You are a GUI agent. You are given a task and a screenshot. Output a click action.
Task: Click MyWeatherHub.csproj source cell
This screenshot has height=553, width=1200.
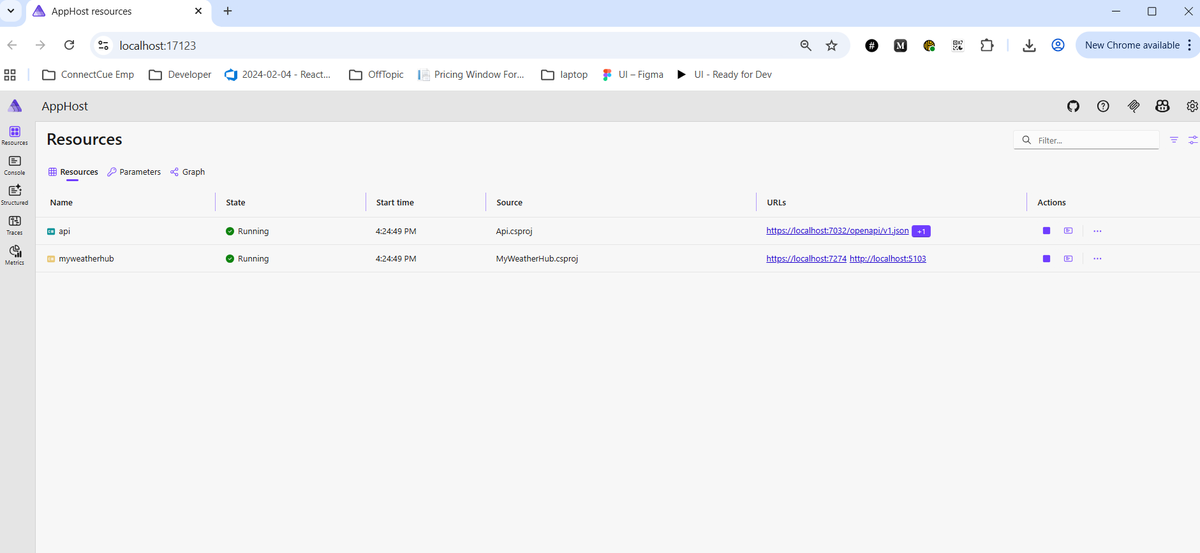[x=537, y=259]
